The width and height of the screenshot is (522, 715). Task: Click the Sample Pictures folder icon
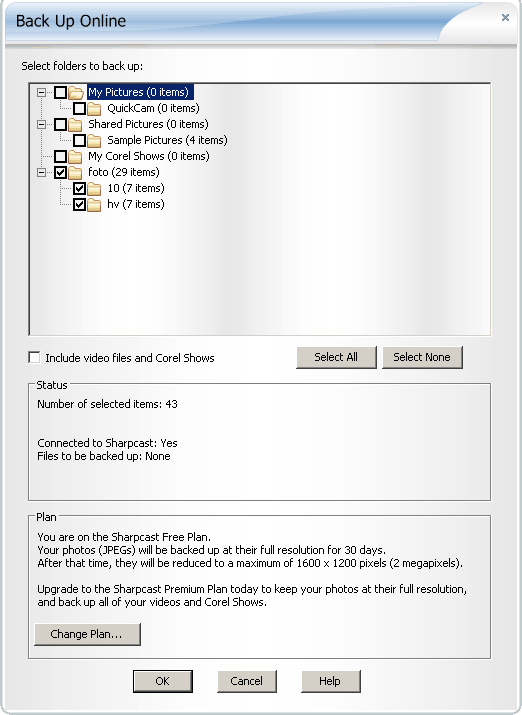click(94, 140)
